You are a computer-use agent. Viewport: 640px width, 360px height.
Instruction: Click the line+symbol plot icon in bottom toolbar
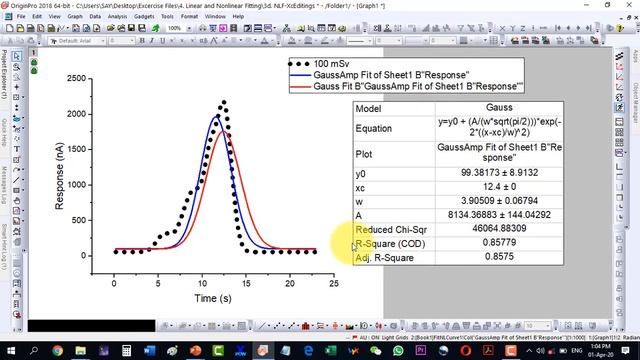[x=292, y=326]
